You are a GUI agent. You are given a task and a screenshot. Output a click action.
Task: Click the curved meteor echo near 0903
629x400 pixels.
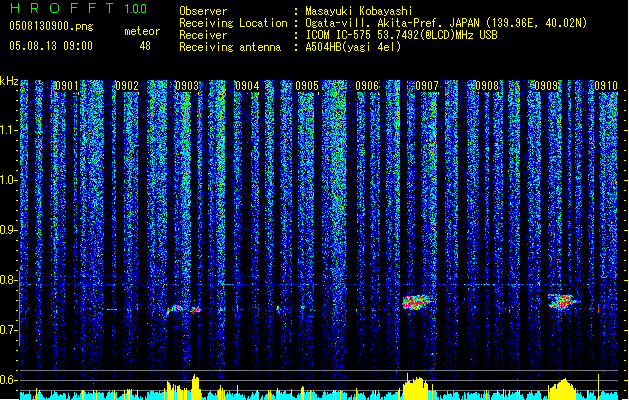click(x=175, y=309)
